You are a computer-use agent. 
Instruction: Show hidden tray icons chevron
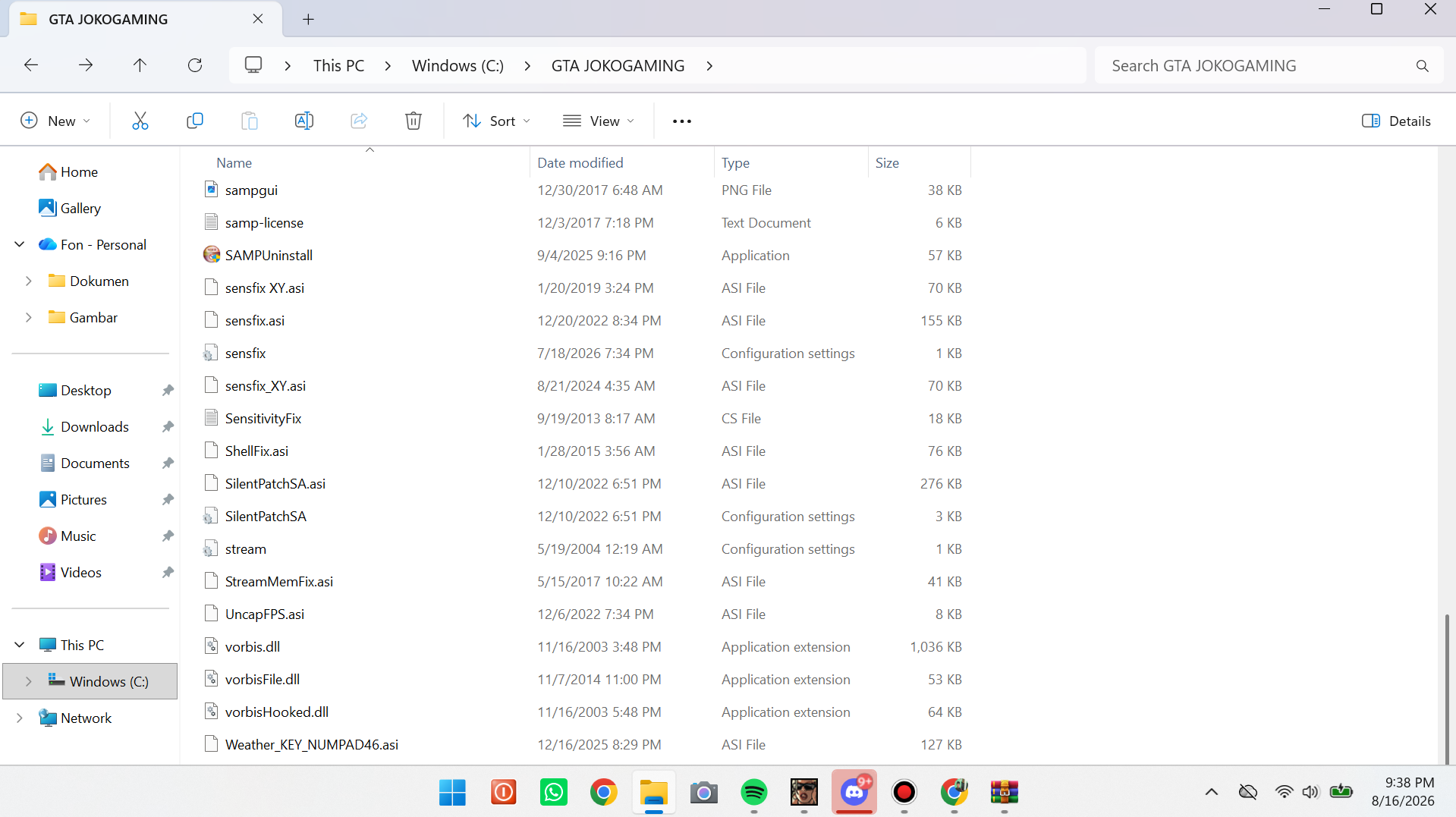pyautogui.click(x=1212, y=792)
